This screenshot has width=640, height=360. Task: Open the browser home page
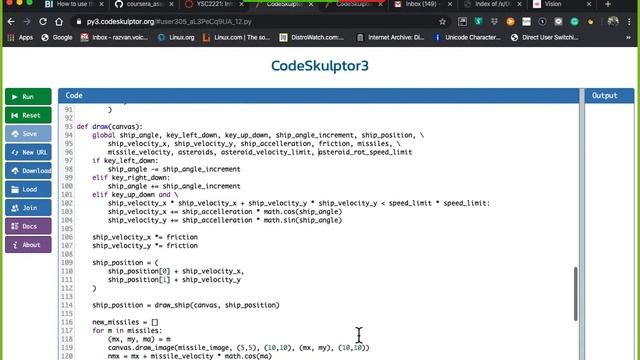point(59,22)
